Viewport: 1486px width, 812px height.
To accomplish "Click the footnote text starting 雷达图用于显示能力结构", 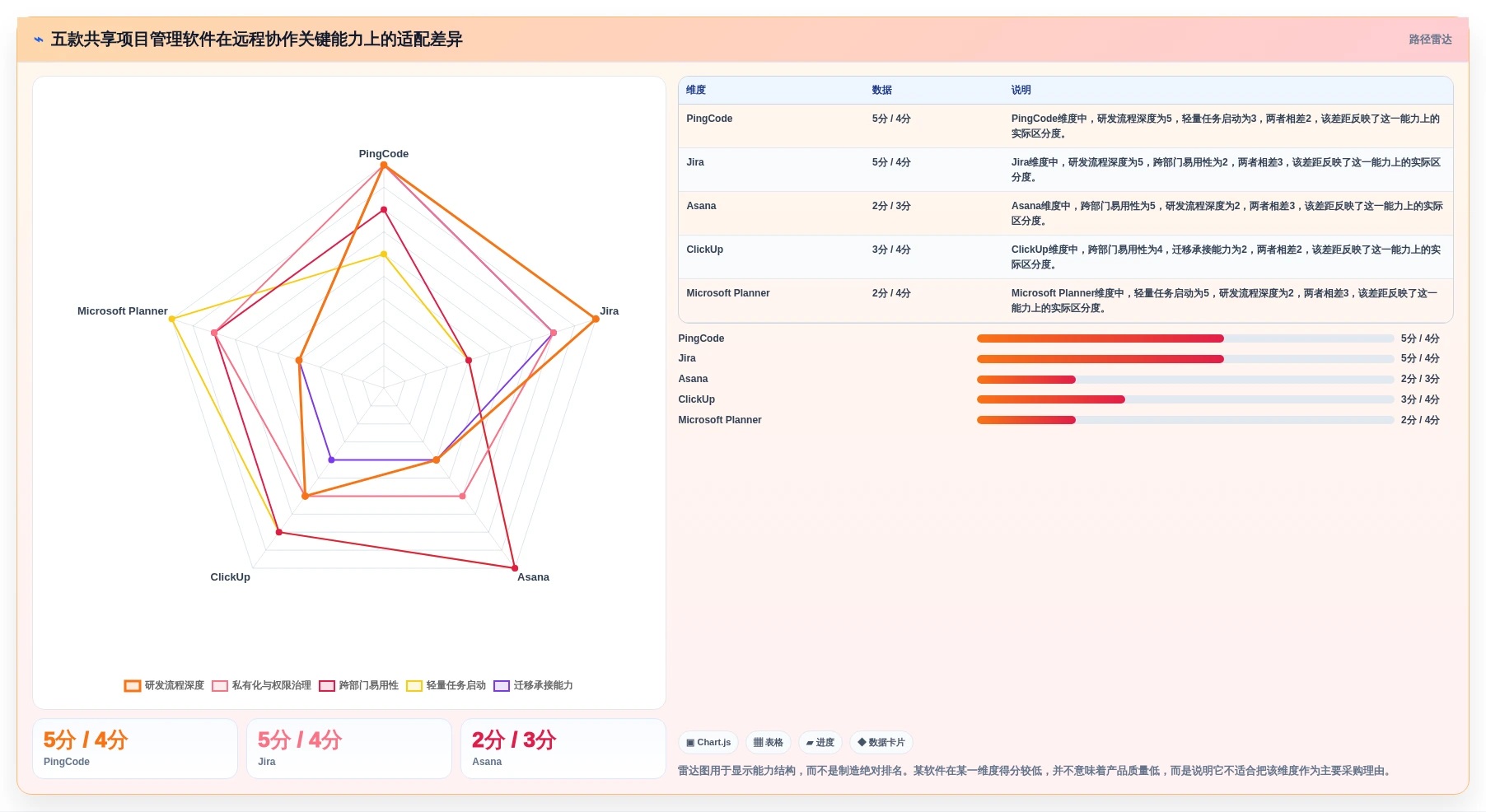I will tap(1036, 771).
